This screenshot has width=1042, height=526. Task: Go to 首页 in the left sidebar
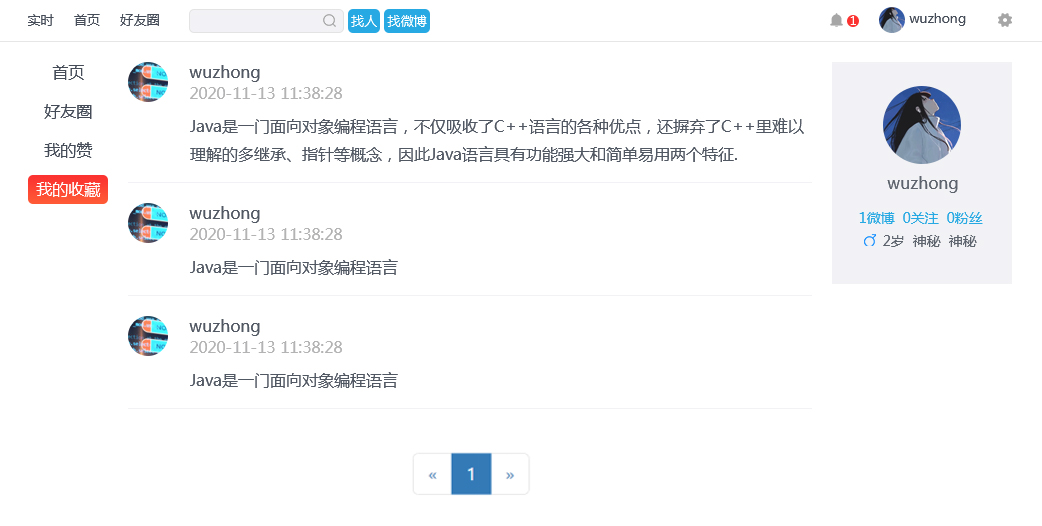pyautogui.click(x=68, y=72)
